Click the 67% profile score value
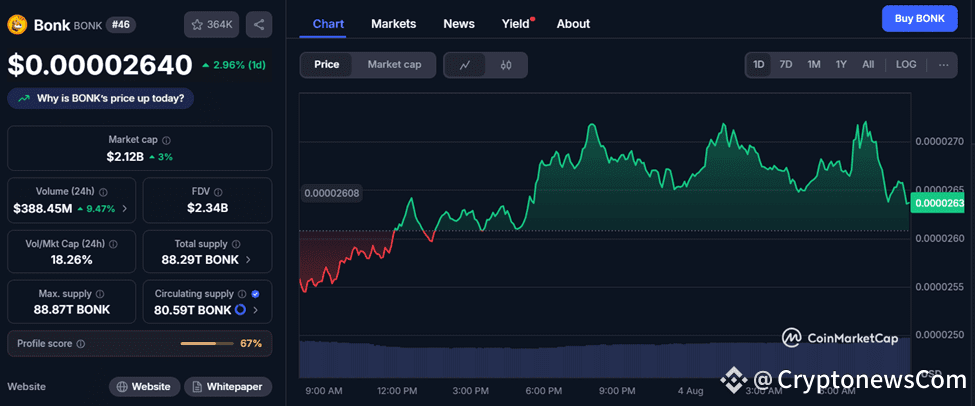Image resolution: width=975 pixels, height=406 pixels. (251, 344)
